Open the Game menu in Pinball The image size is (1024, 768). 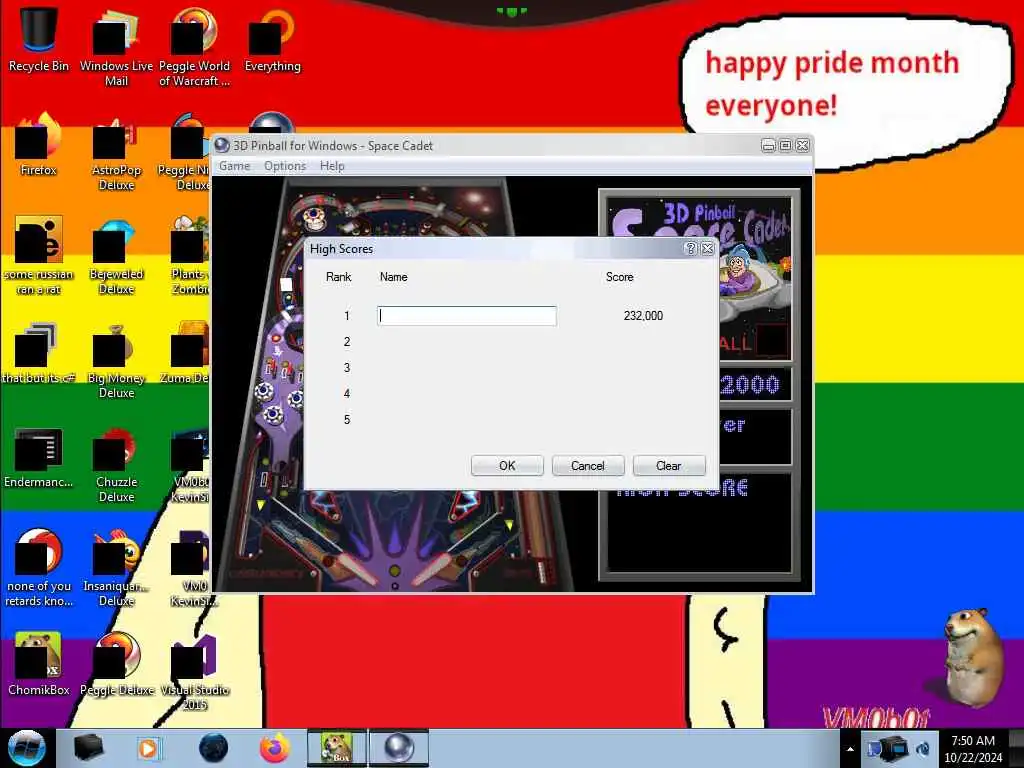pos(234,166)
